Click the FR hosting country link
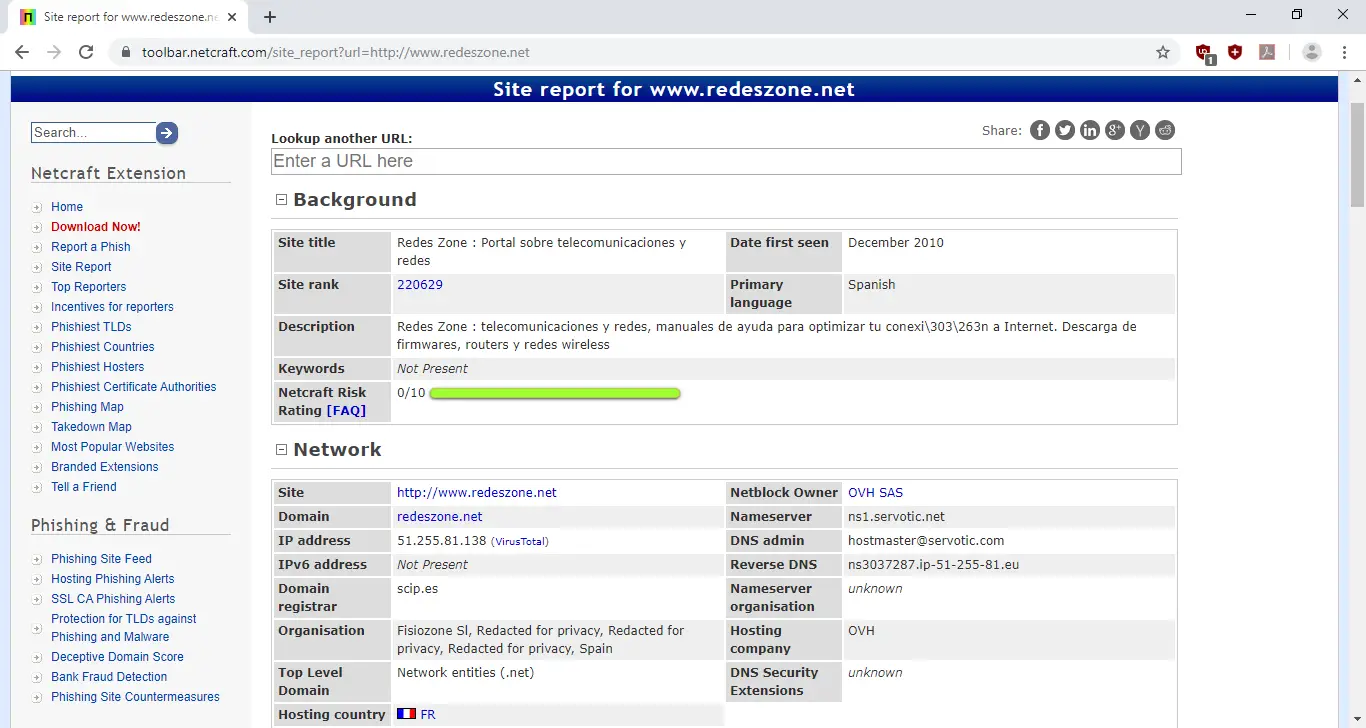Image resolution: width=1366 pixels, height=728 pixels. [x=428, y=715]
